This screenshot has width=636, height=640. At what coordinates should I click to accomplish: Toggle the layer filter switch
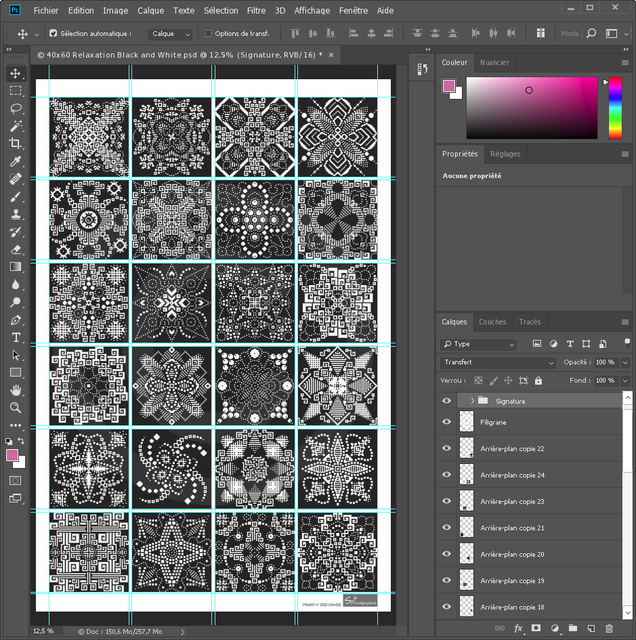tap(627, 343)
